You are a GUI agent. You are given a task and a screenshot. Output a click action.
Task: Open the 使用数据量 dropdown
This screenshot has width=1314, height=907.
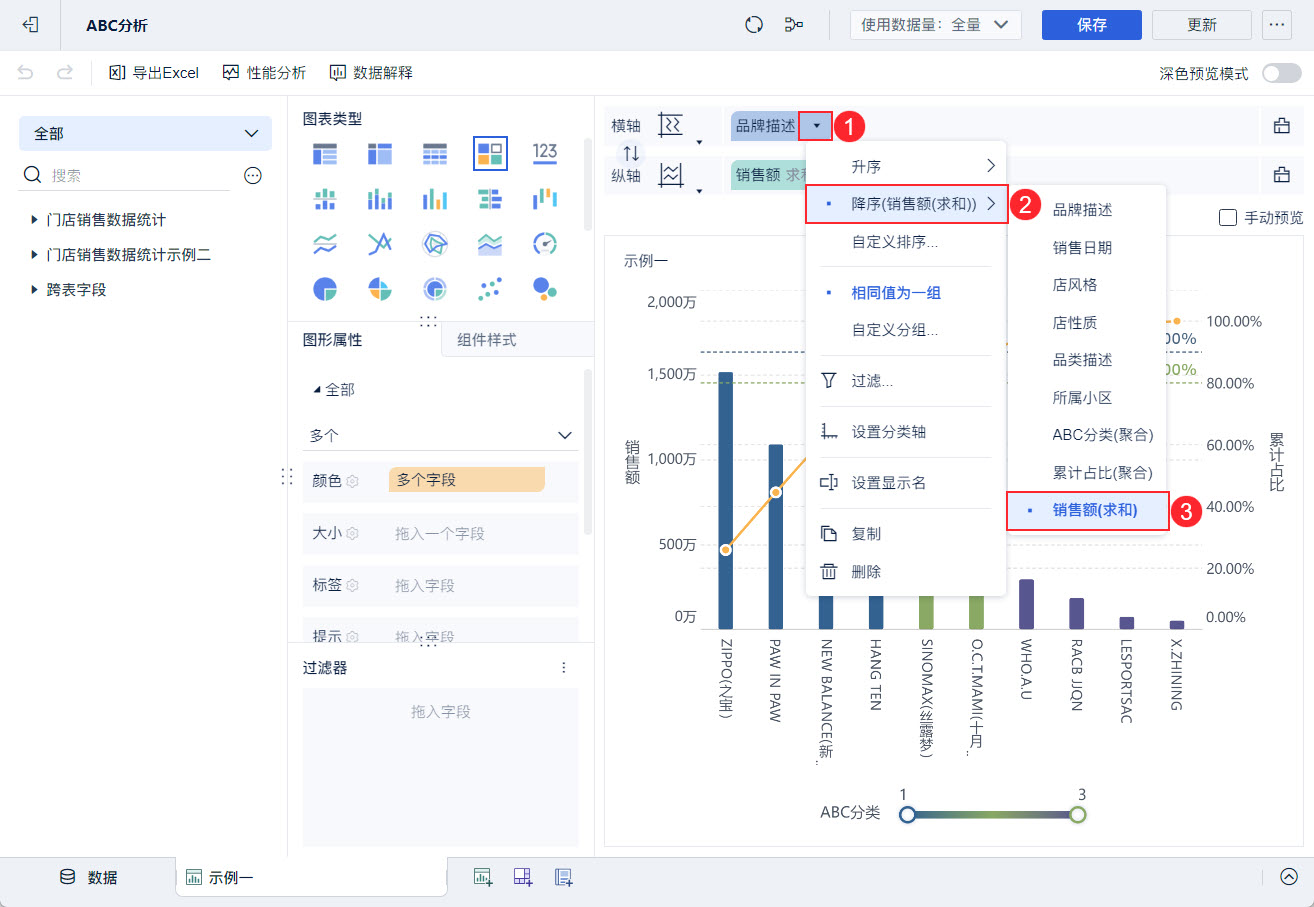point(935,25)
